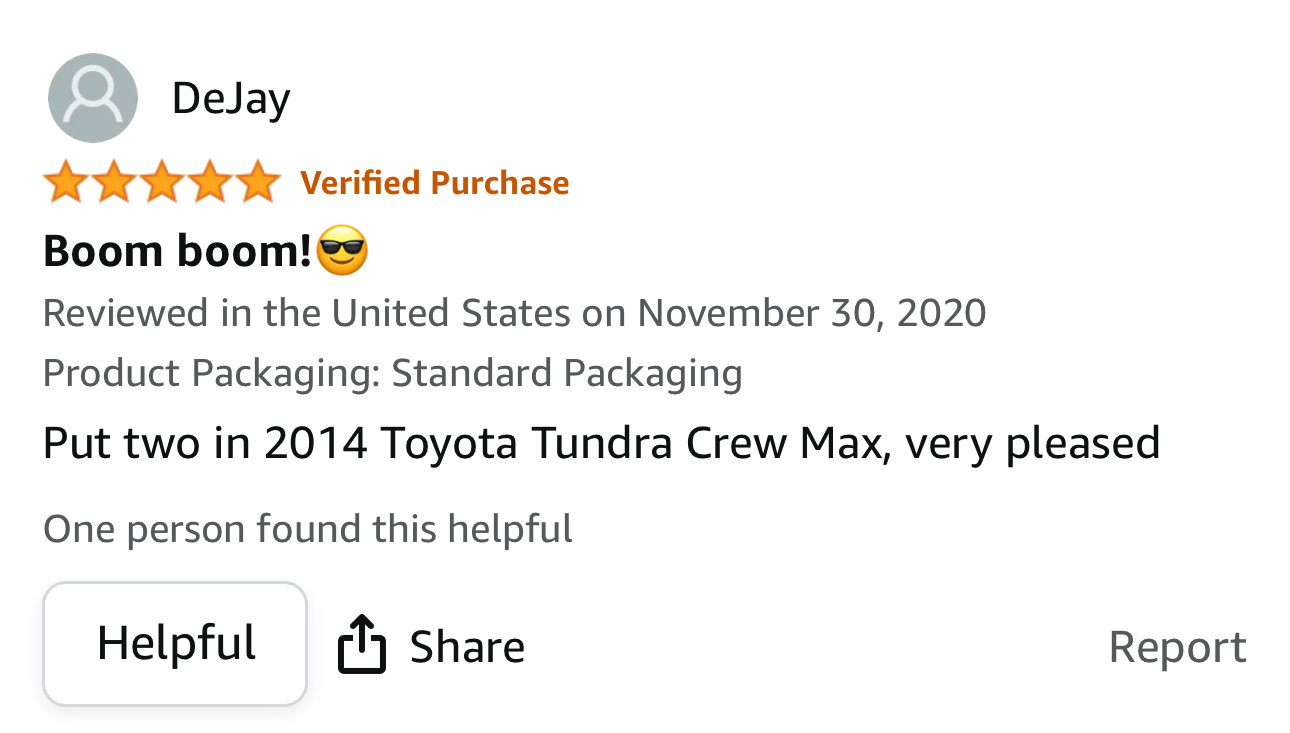Click the Verified Purchase label

coord(435,183)
